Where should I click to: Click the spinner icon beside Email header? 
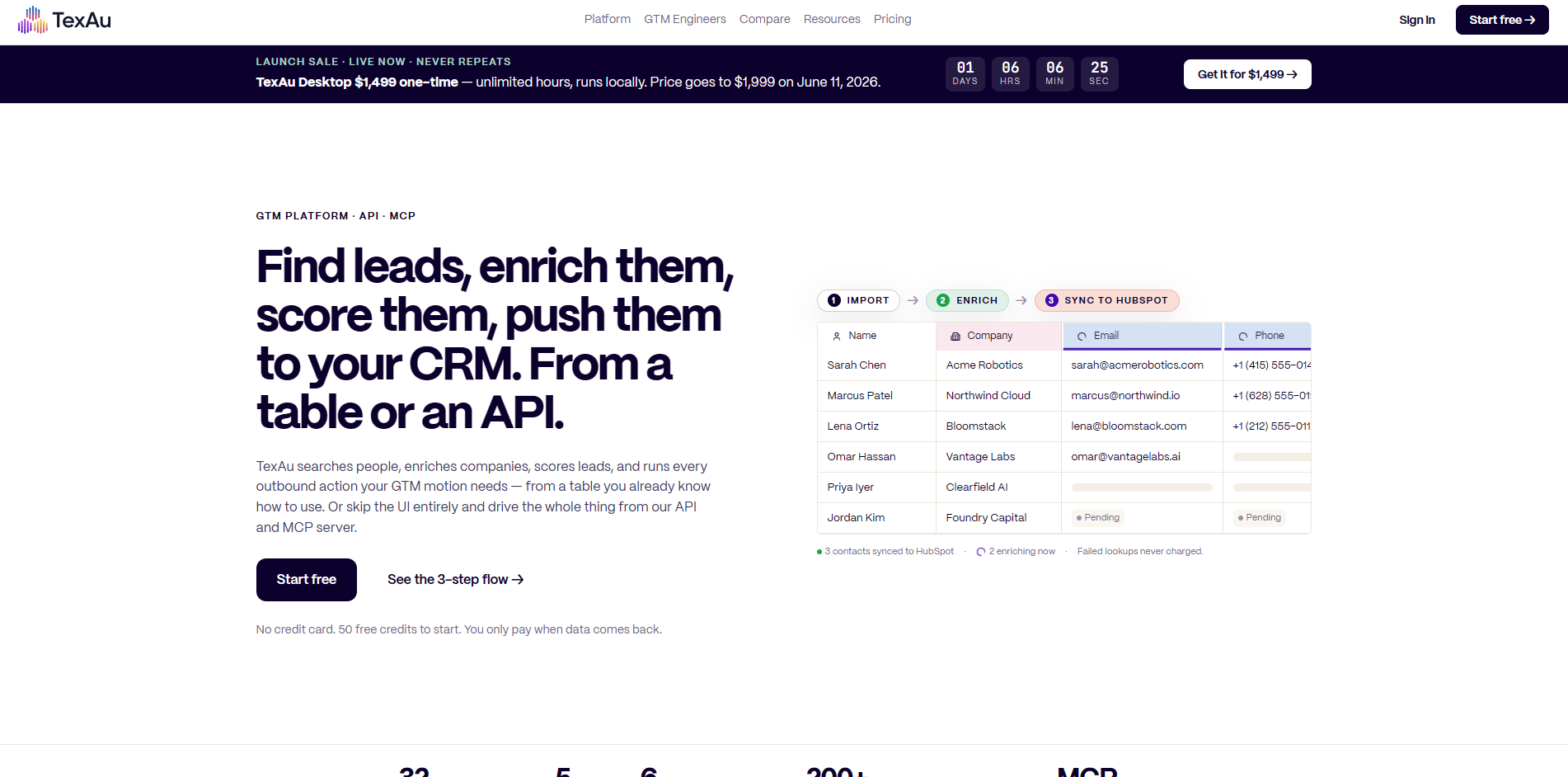point(1082,337)
